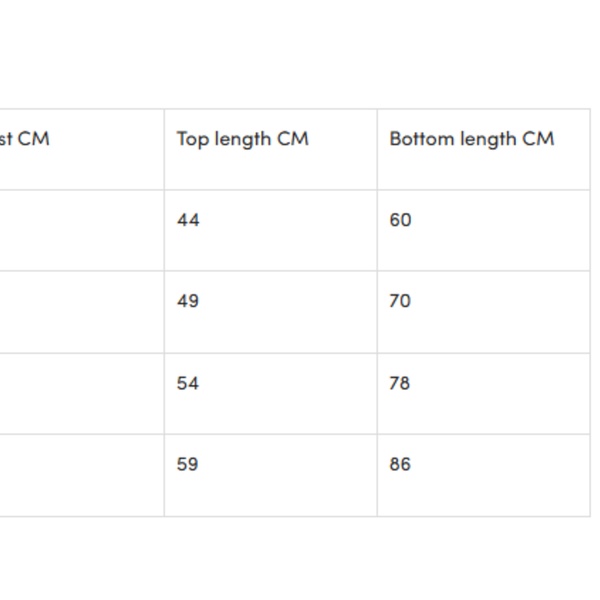Click the top length value 44
This screenshot has width=600, height=600.
pyautogui.click(x=188, y=220)
